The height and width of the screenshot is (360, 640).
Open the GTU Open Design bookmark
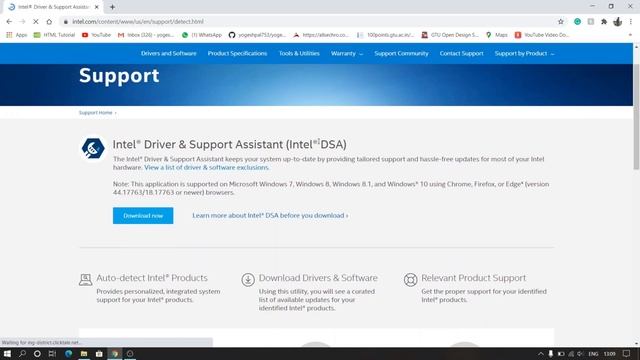[x=450, y=35]
